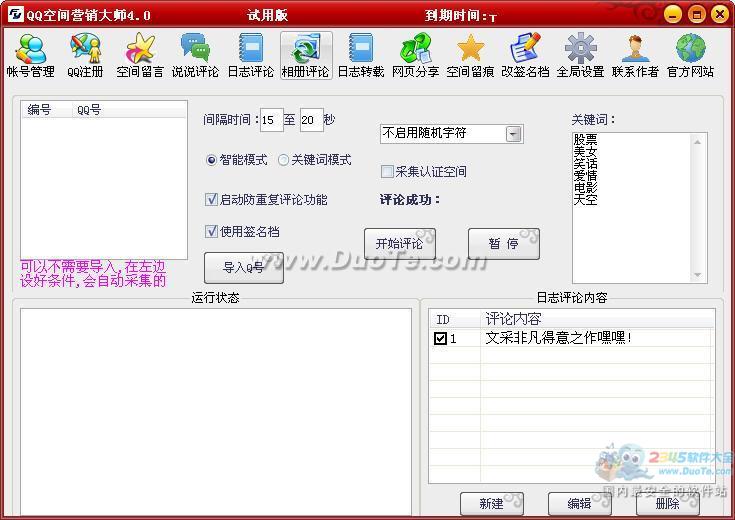Click the 编辑 button

580,504
